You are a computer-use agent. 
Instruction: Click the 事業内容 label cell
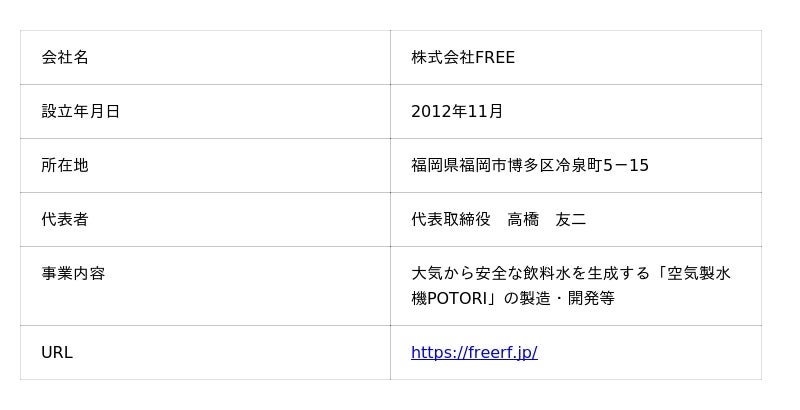tap(73, 274)
